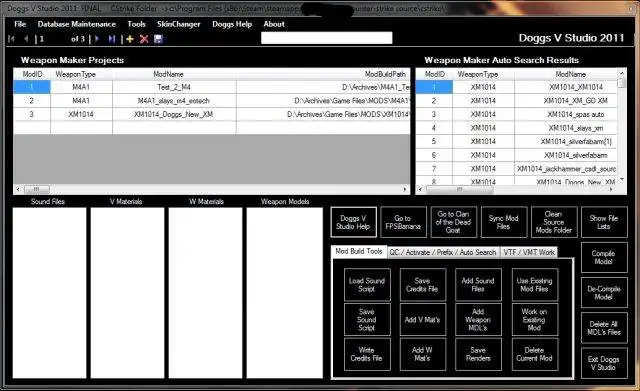Screen dimensions: 640x391
Task: Select search result XM1014_silverfabam(1)
Action: (516, 141)
